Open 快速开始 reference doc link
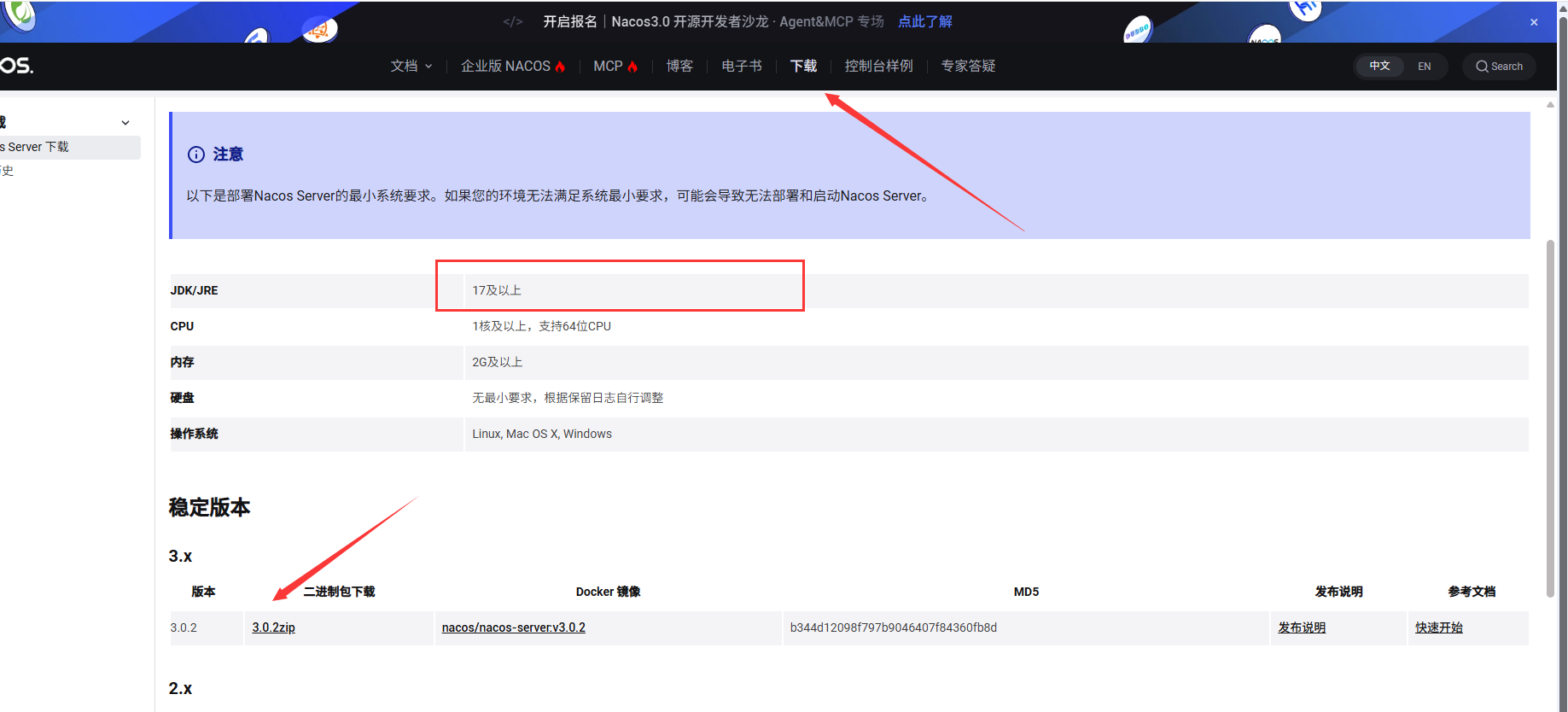This screenshot has width=1568, height=712. point(1439,627)
